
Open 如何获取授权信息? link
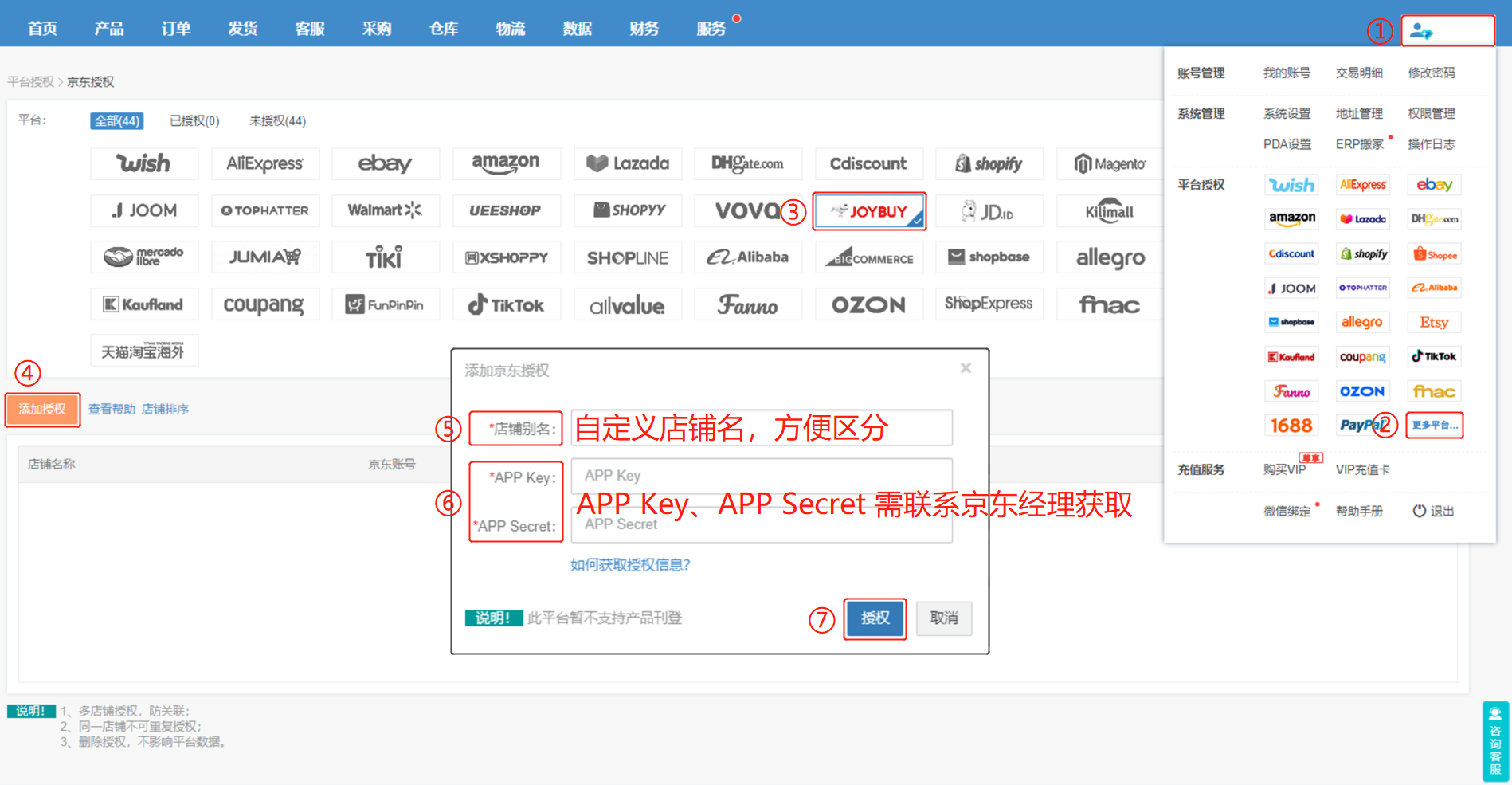click(630, 565)
